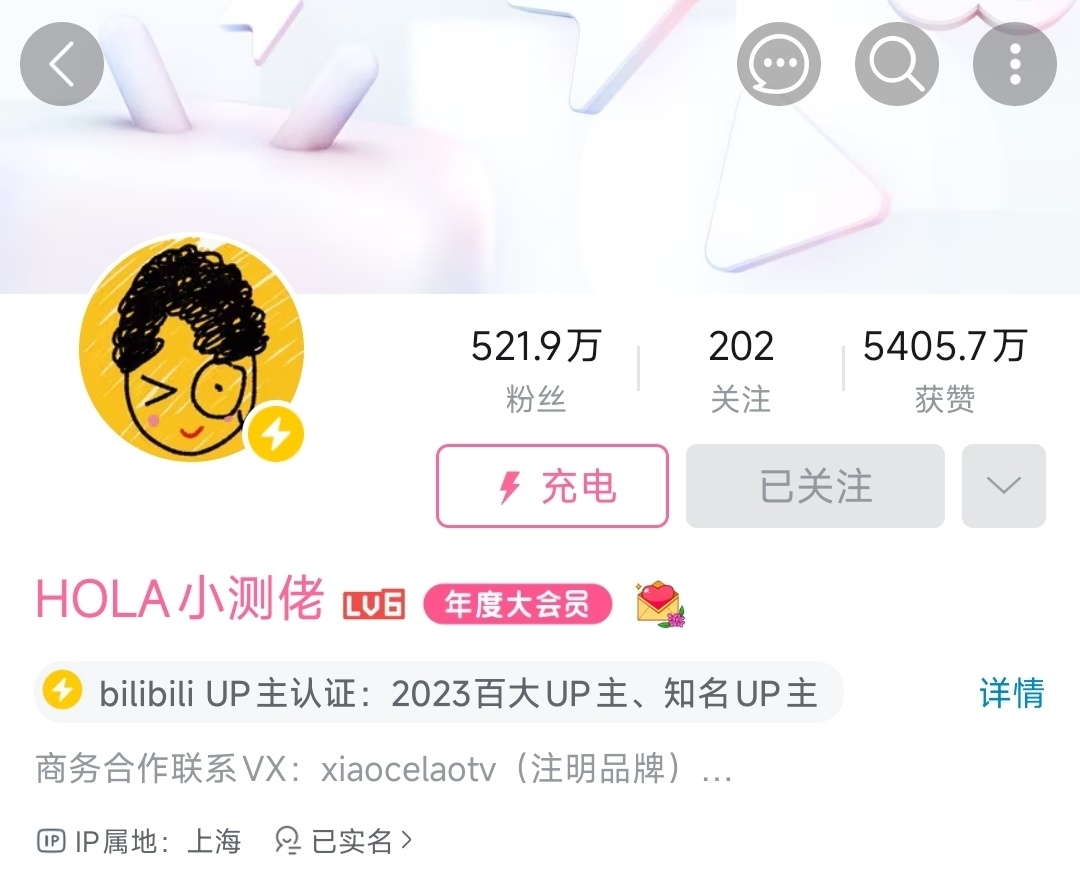The image size is (1080, 896).
Task: Open the three-dot more options menu
Action: pos(1015,64)
